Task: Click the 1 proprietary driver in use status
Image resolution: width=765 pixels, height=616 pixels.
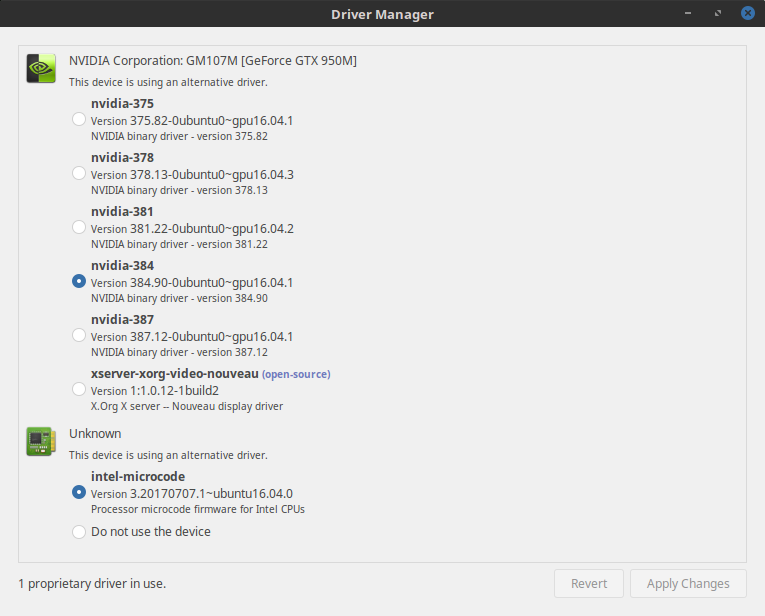Action: pyautogui.click(x=92, y=584)
